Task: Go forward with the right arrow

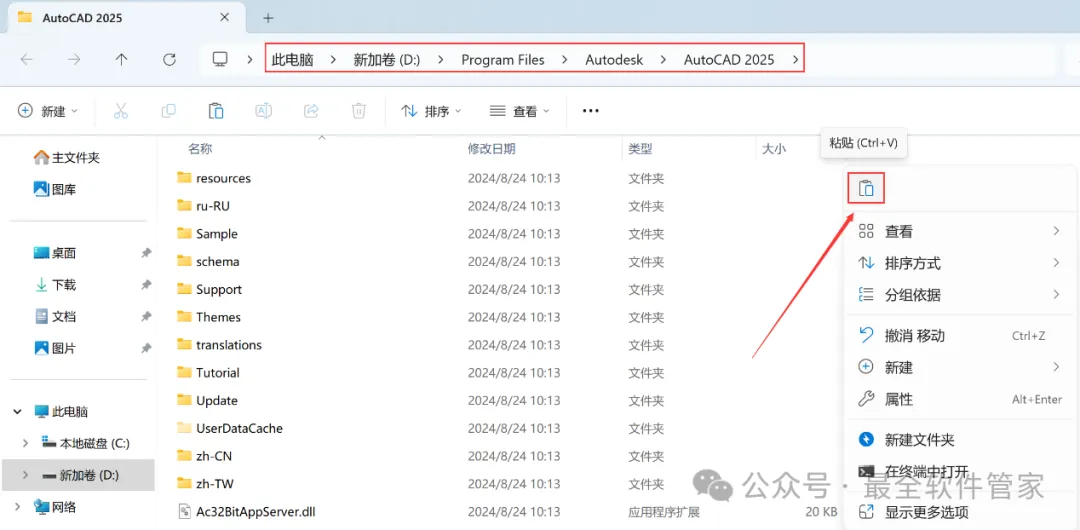Action: 74,59
